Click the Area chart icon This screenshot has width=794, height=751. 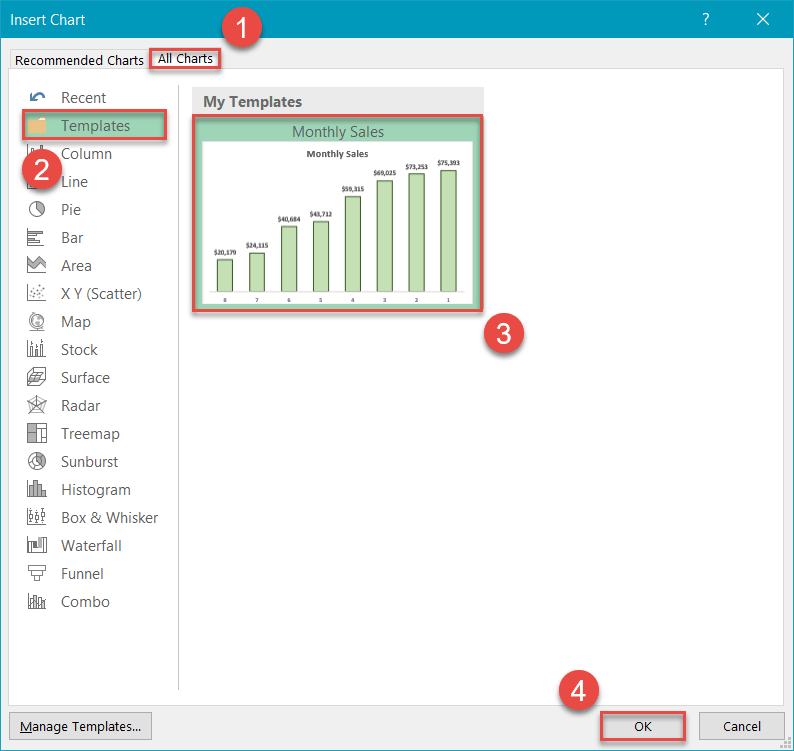(36, 264)
